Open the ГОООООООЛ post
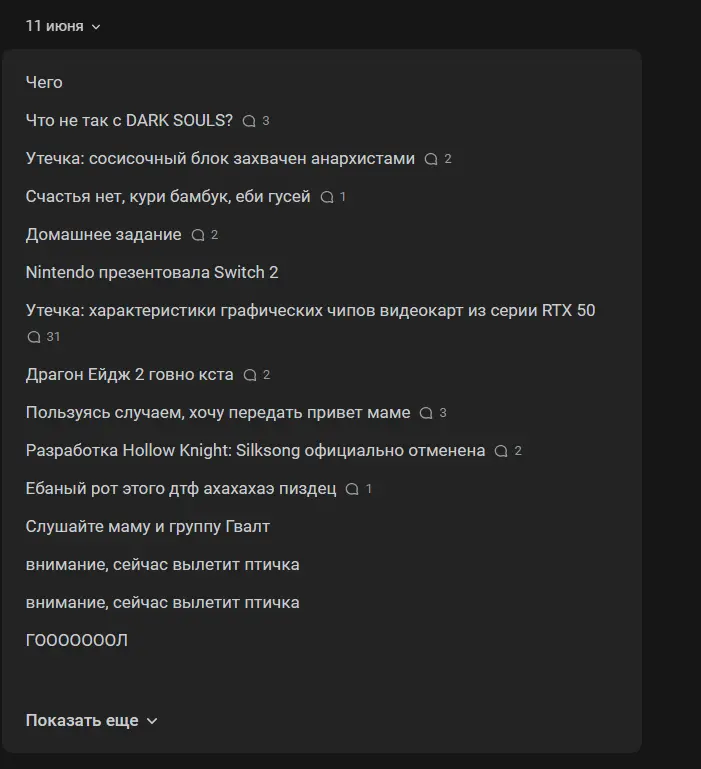This screenshot has height=769, width=701. 77,641
